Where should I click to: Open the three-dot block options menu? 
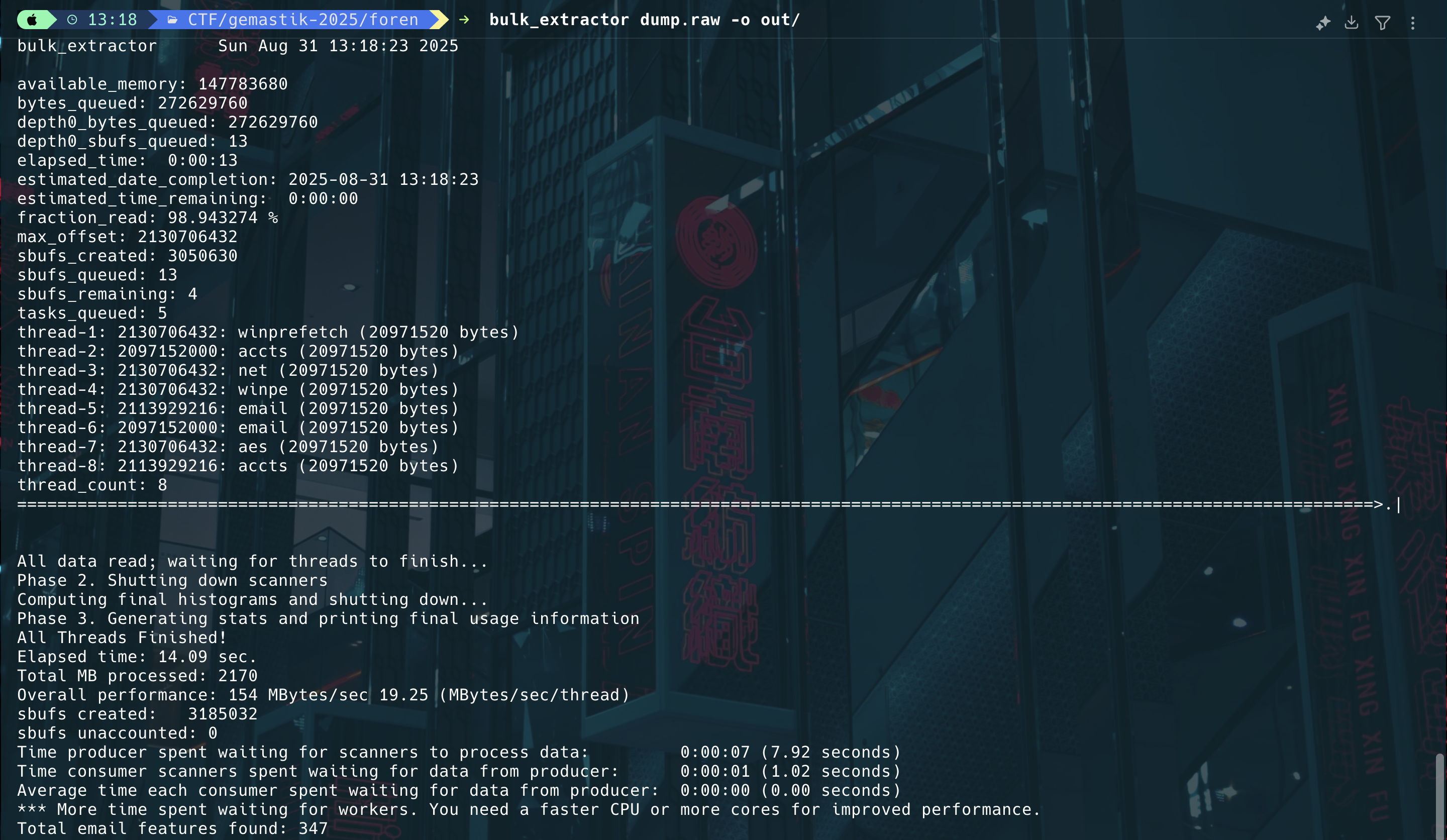coord(1412,23)
